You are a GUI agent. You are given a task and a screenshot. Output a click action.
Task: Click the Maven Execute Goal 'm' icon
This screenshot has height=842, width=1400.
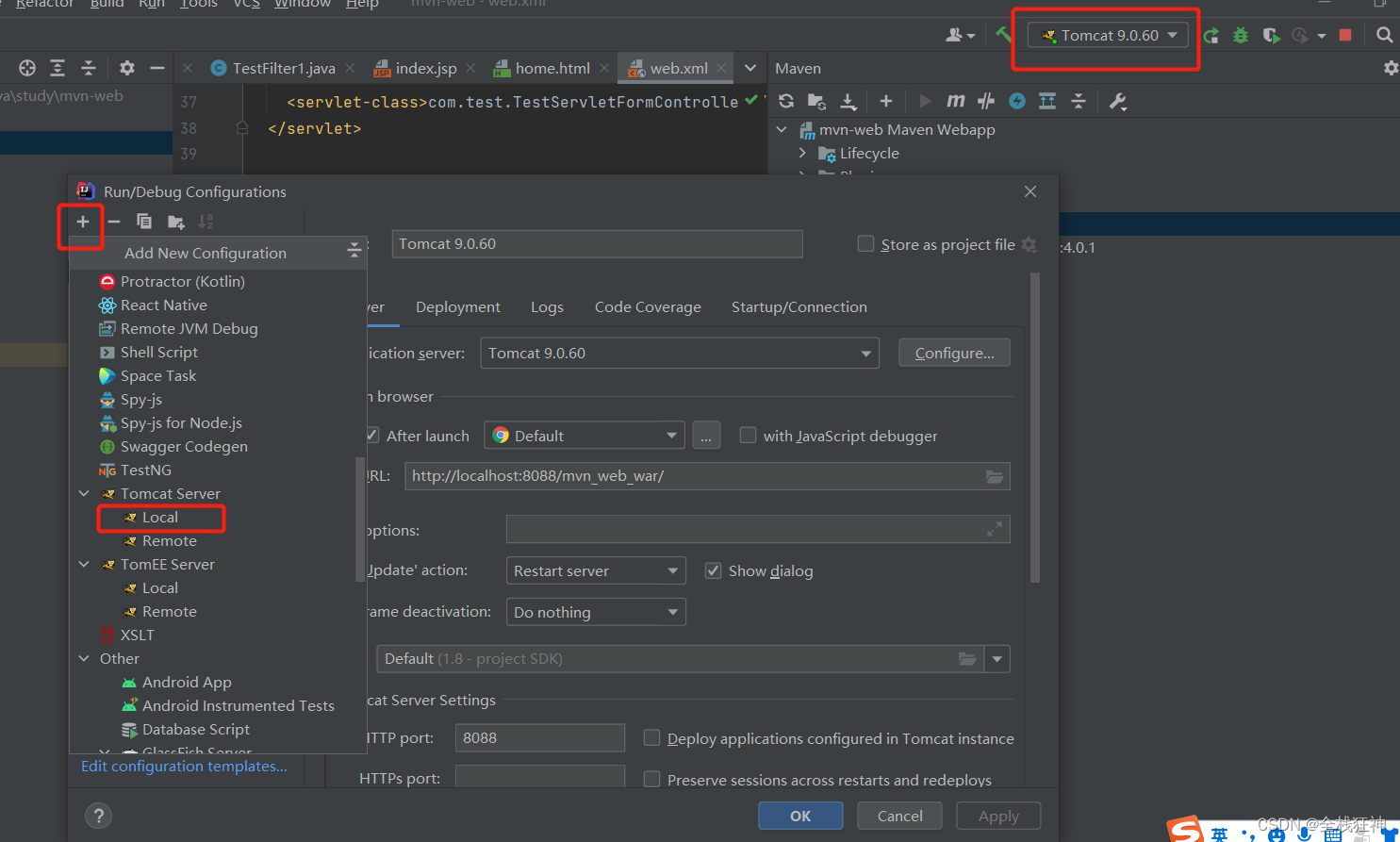click(x=955, y=101)
